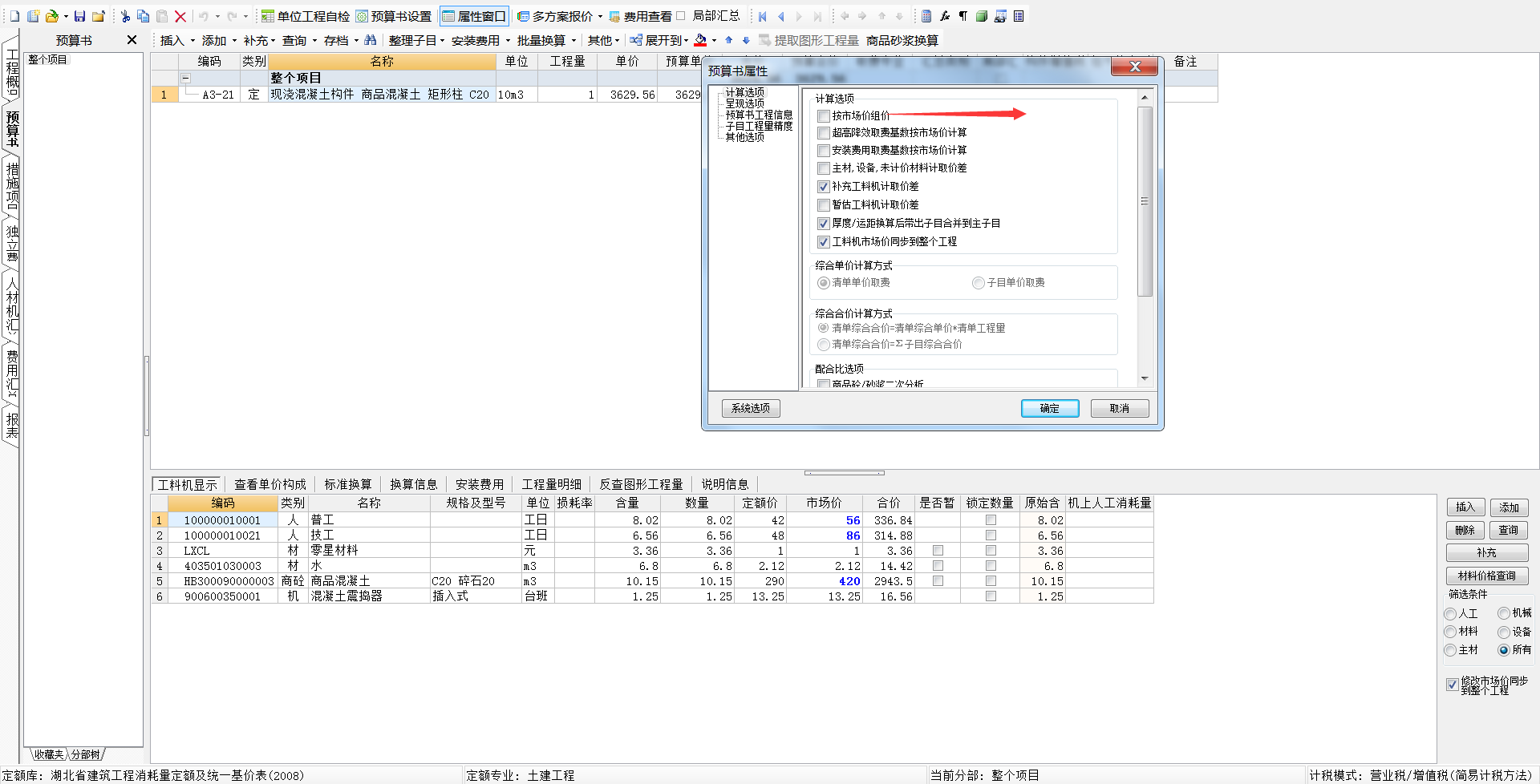Open the calculator icon
This screenshot has height=784, width=1540.
click(926, 16)
